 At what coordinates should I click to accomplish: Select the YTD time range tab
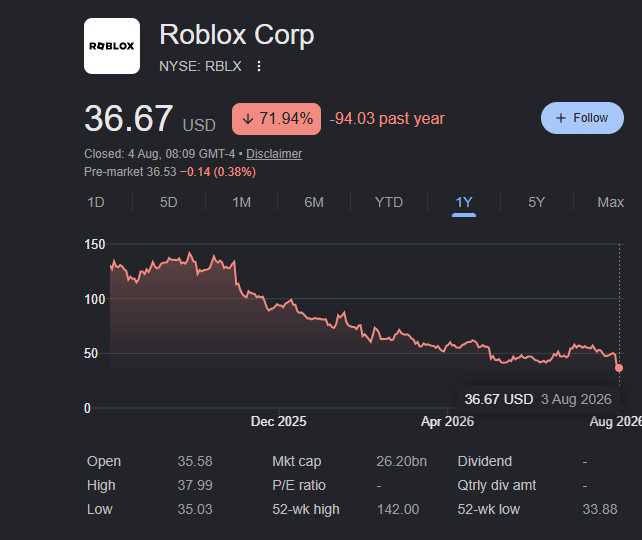(x=389, y=202)
